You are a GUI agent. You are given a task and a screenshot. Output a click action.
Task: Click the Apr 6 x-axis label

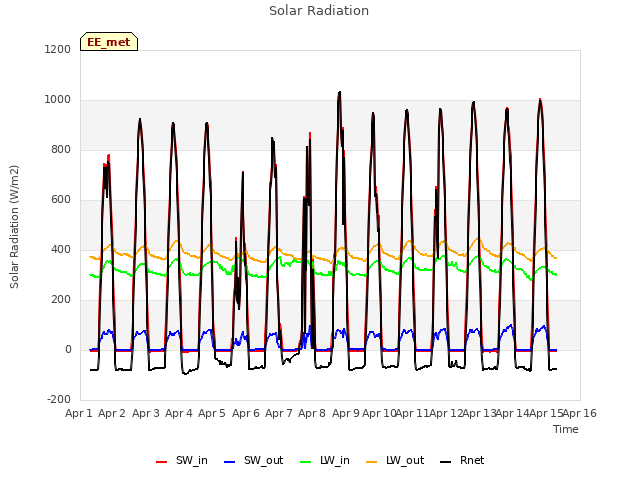point(246,413)
